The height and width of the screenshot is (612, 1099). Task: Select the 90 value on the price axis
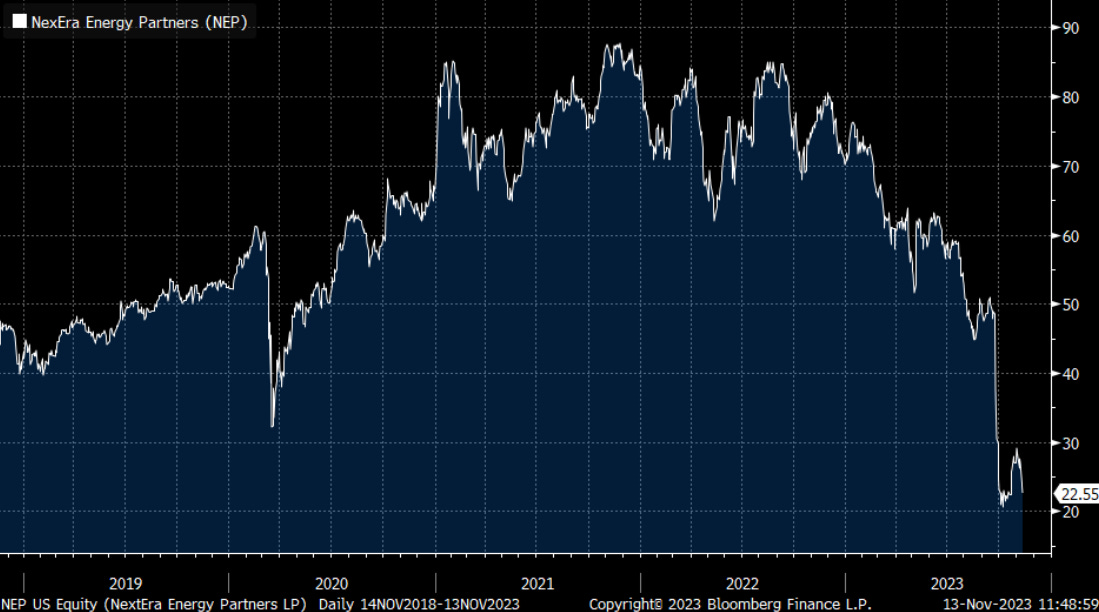(x=1071, y=28)
